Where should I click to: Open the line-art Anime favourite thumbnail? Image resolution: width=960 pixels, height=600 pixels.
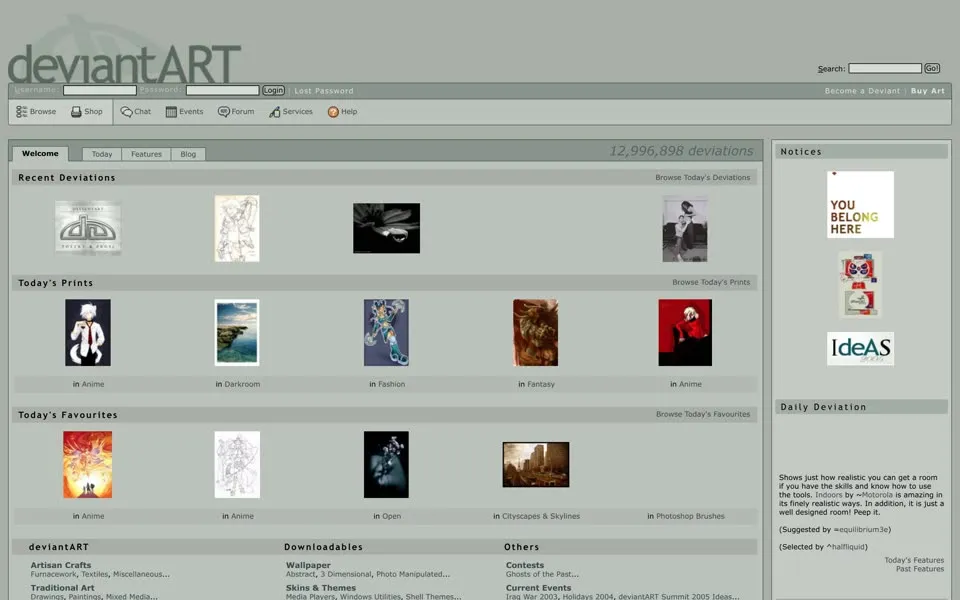[x=237, y=465]
